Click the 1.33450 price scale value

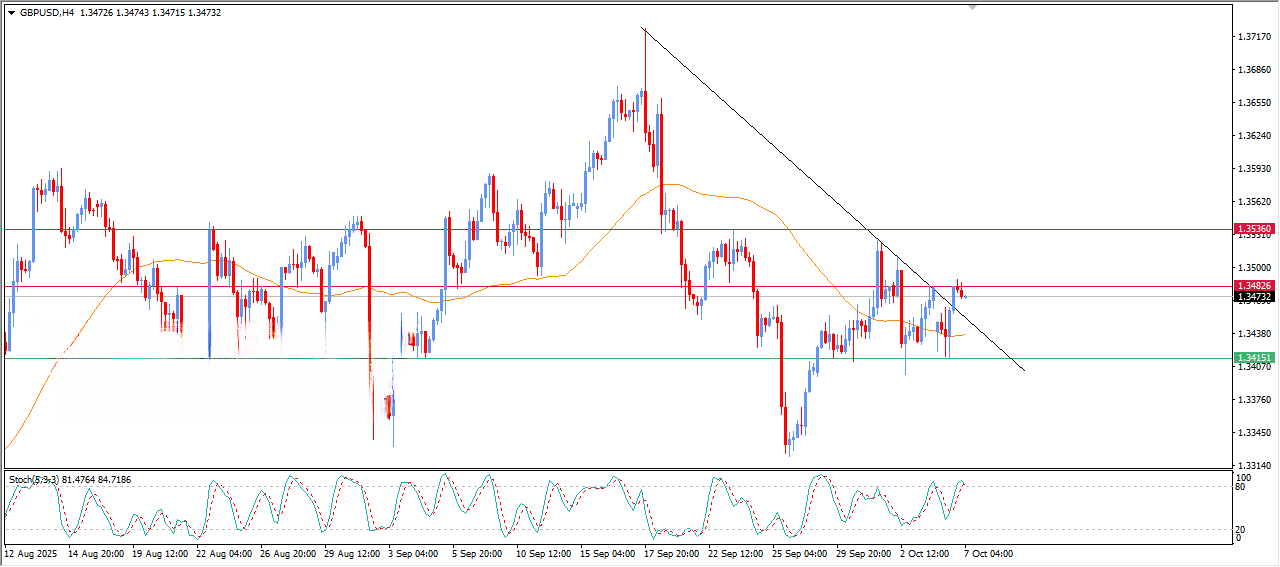click(x=1254, y=433)
